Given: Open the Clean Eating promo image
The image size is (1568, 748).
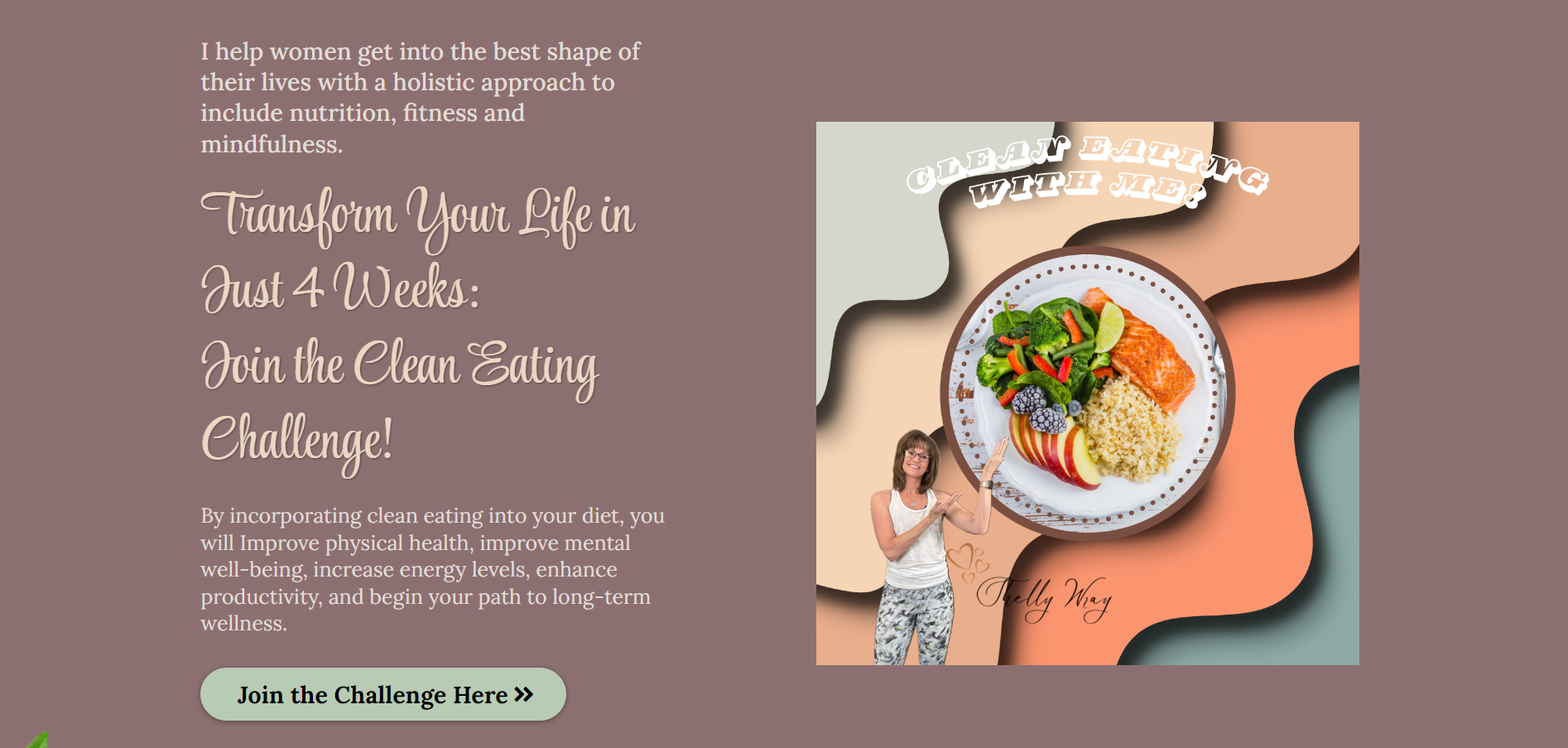Looking at the screenshot, I should tap(1087, 393).
